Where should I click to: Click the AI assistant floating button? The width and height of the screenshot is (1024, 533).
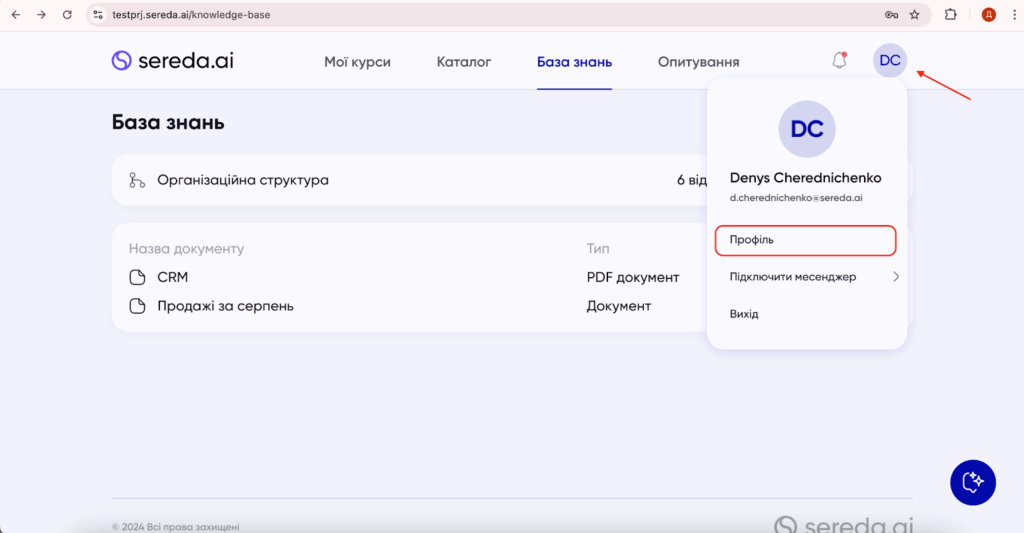(x=972, y=483)
